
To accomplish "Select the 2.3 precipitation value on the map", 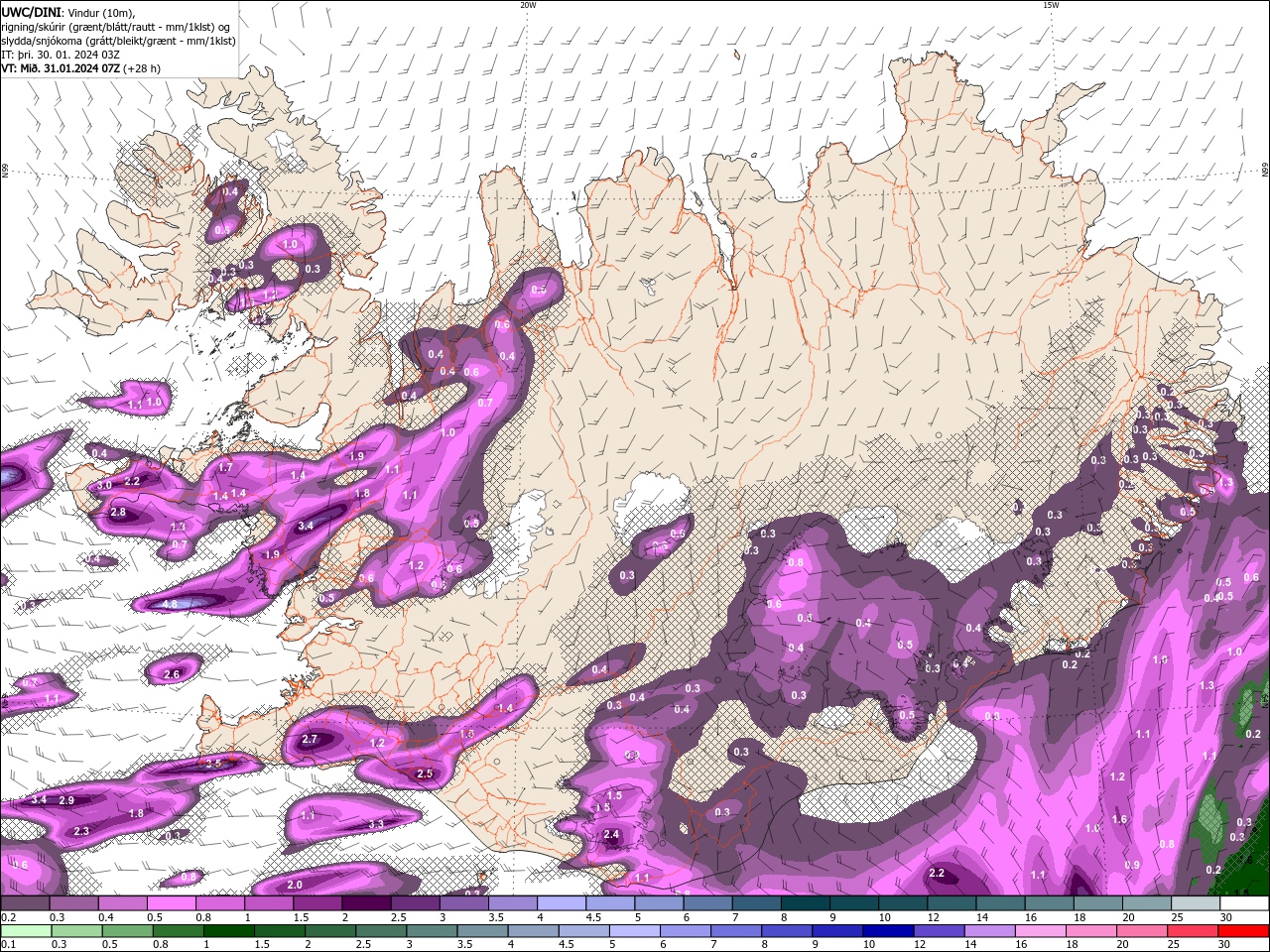I will [81, 831].
